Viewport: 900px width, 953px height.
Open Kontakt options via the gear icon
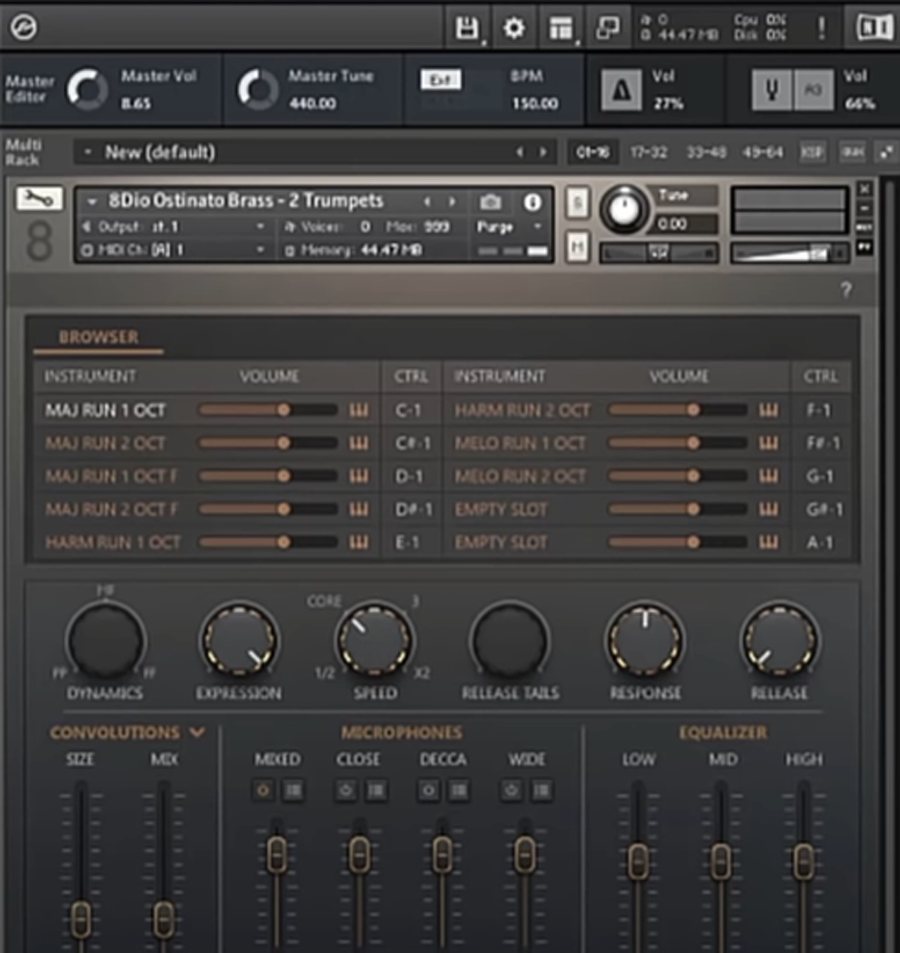(514, 28)
